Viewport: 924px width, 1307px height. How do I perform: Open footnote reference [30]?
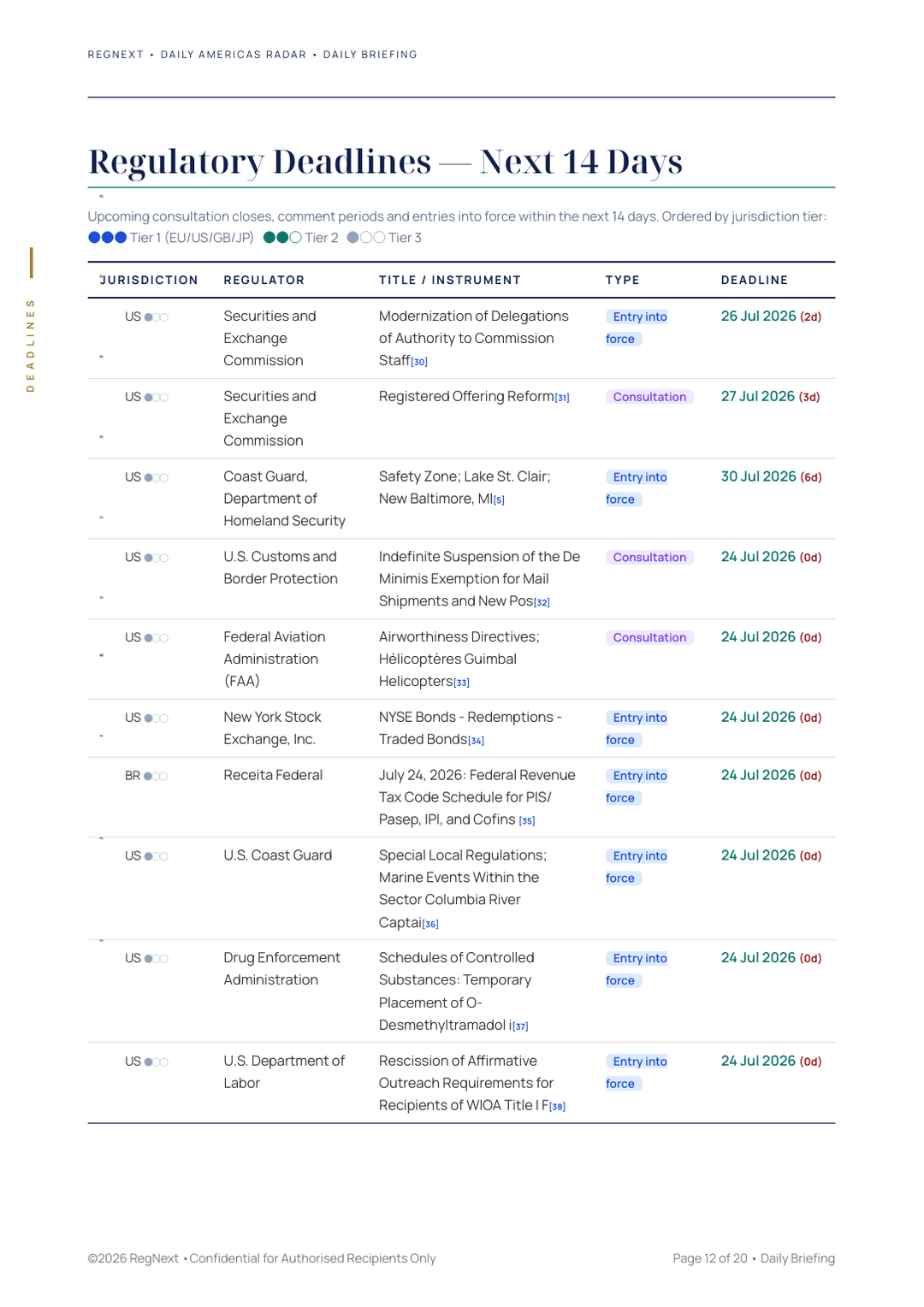[x=419, y=362]
